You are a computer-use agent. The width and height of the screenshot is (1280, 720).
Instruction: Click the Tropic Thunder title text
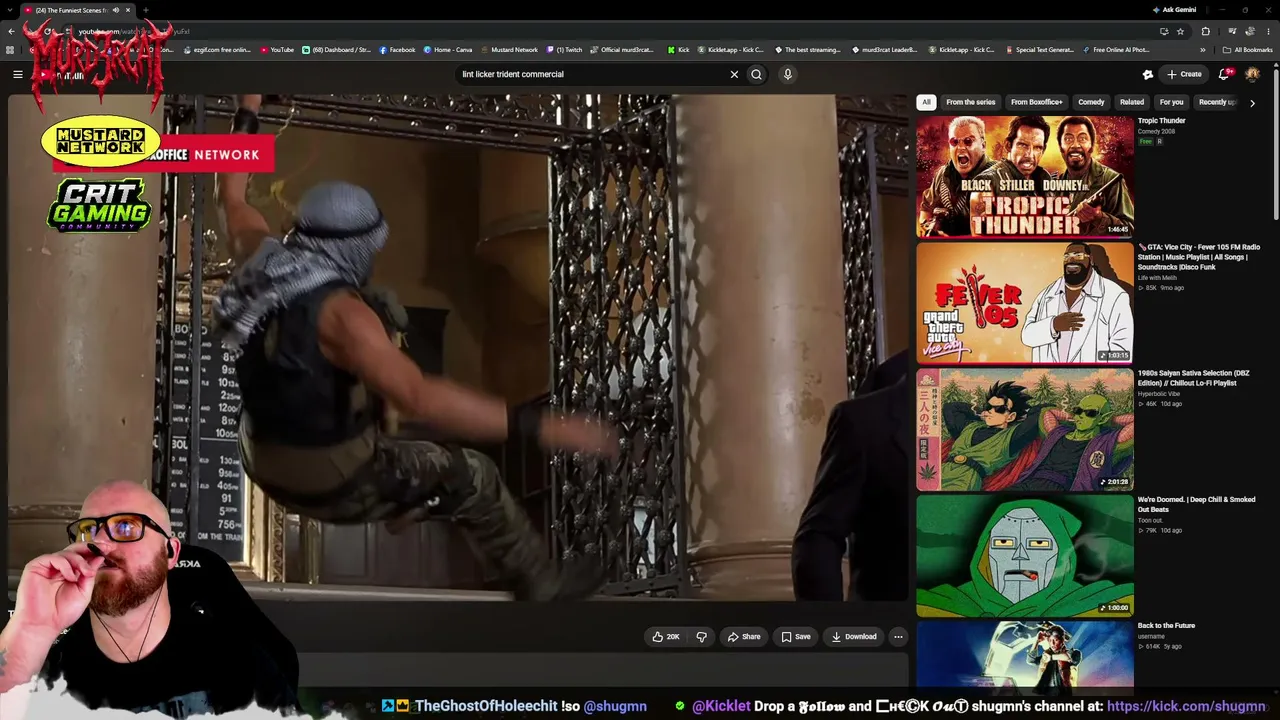click(x=1161, y=121)
